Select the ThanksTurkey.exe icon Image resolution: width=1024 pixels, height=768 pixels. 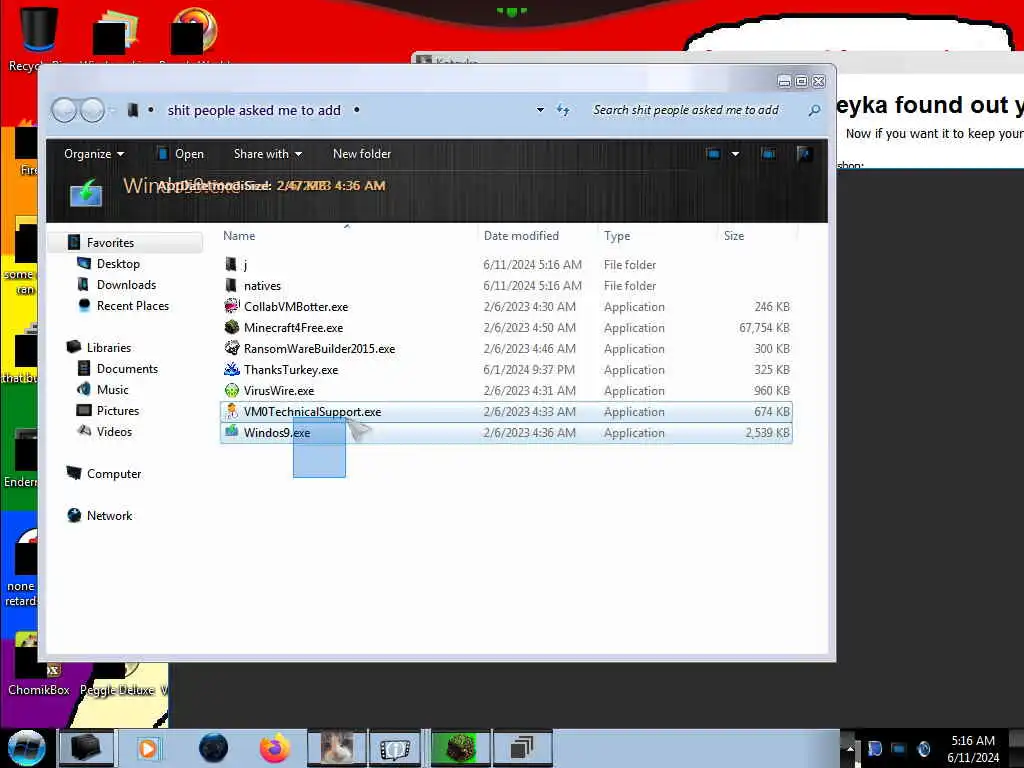coord(232,369)
